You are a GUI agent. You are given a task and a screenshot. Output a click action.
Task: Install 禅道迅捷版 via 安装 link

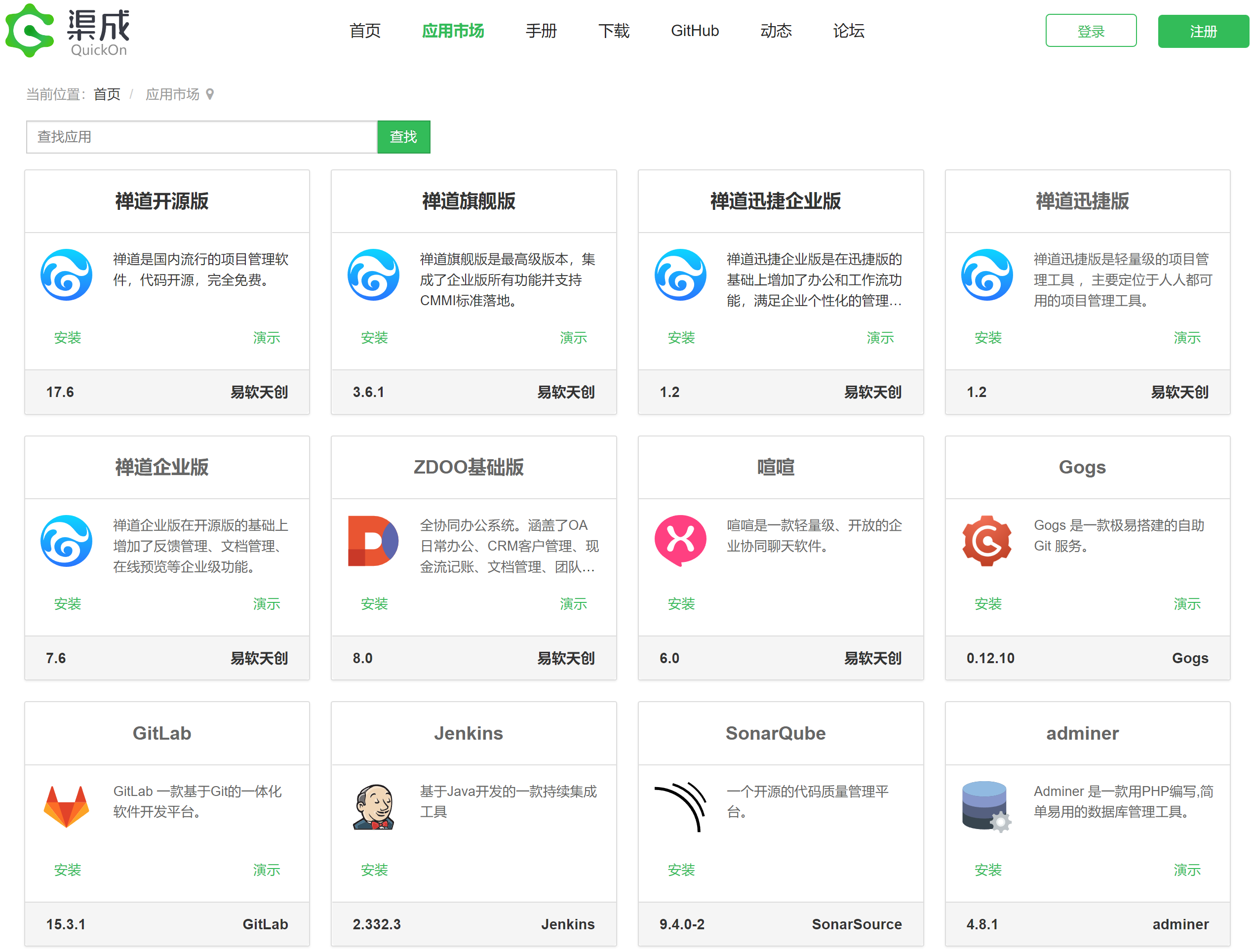click(x=987, y=337)
